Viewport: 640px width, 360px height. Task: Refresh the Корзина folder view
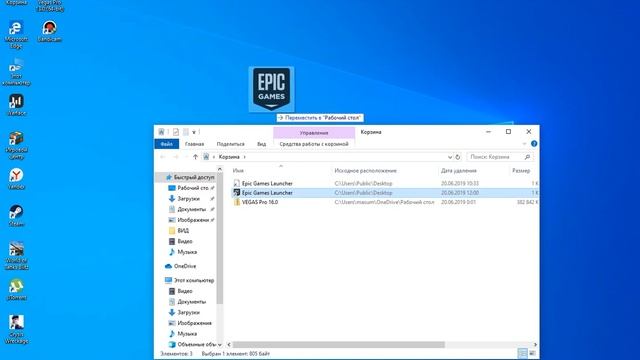click(x=458, y=157)
